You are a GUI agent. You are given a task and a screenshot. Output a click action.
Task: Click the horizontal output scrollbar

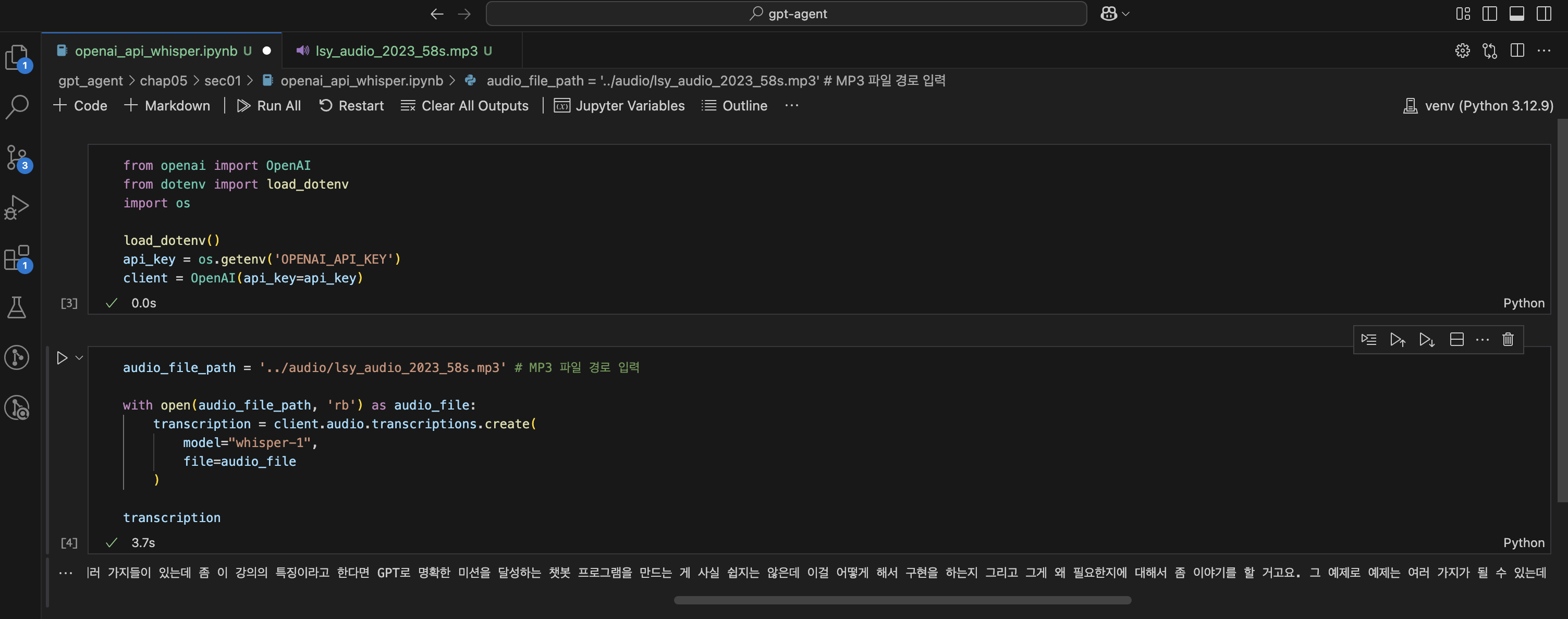pyautogui.click(x=902, y=601)
